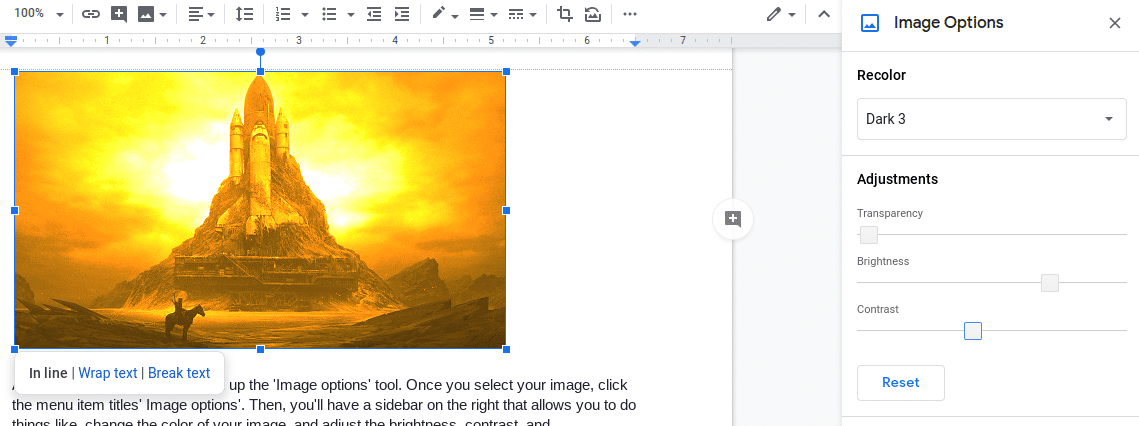Collapse the toolbar with the chevron
Viewport: 1139px width, 426px height.
coord(824,14)
